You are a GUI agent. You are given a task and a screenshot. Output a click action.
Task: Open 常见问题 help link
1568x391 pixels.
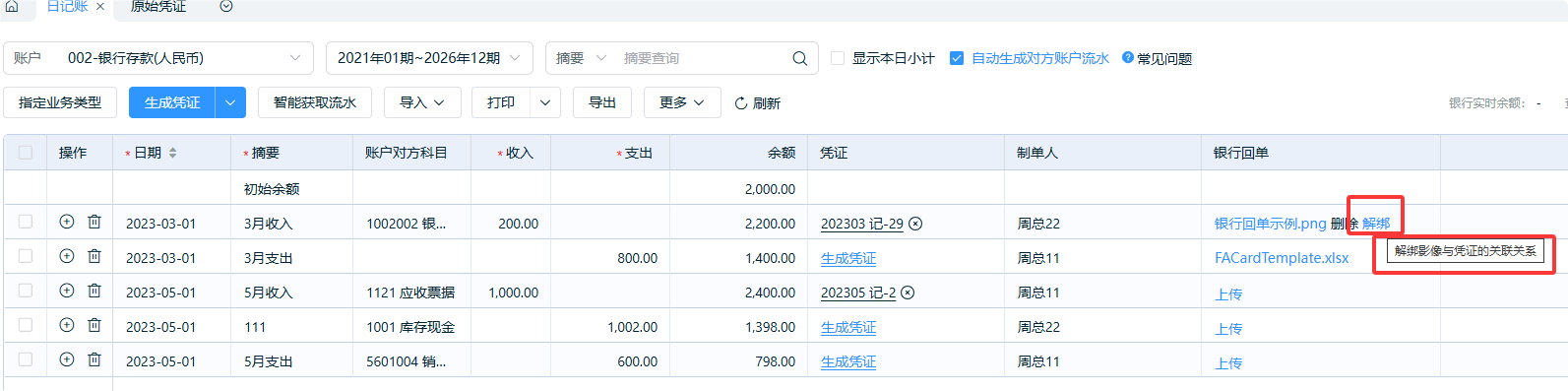[1158, 58]
